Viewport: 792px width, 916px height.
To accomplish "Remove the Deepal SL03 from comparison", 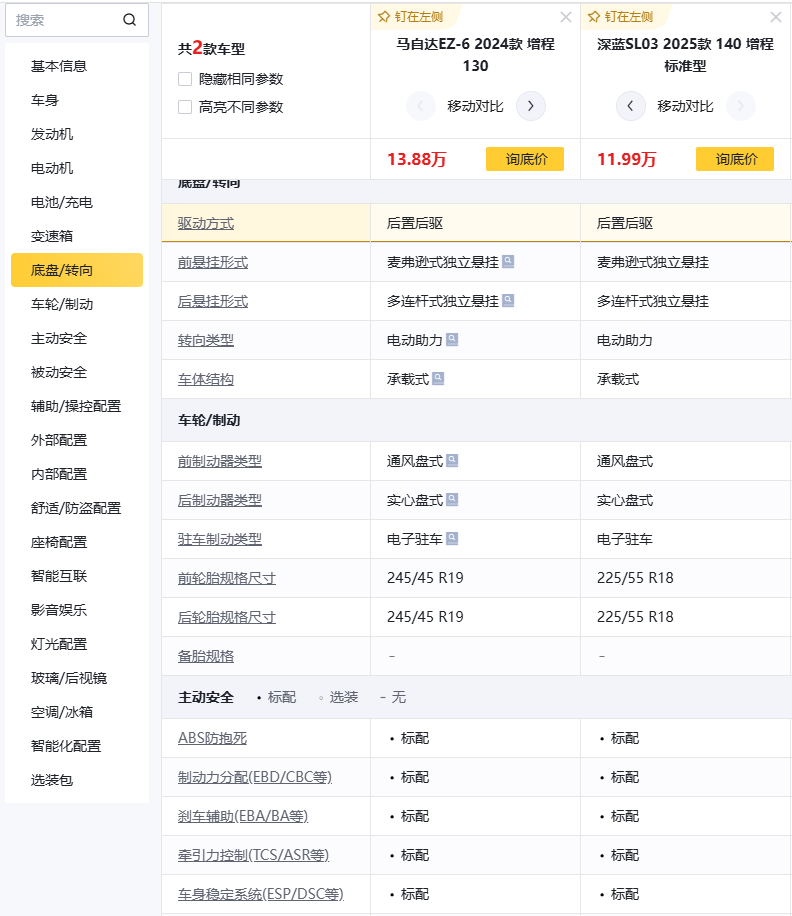I will pos(776,17).
